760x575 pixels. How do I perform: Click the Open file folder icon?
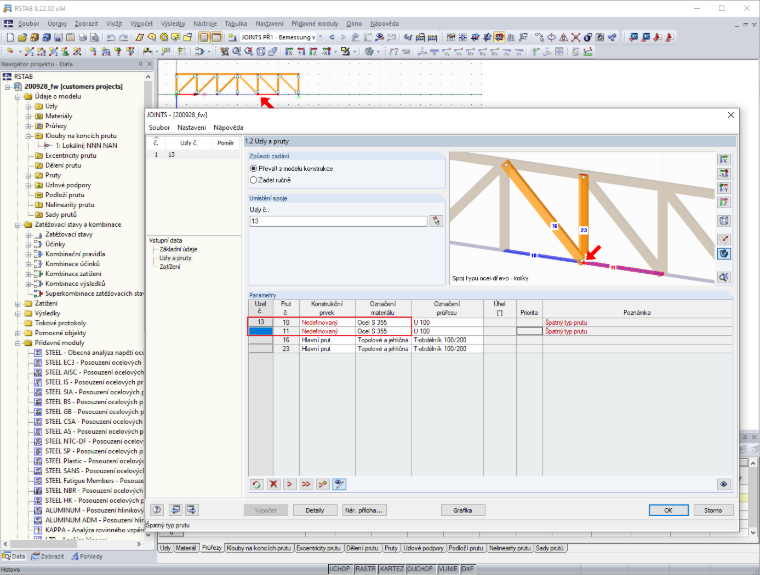pos(22,37)
